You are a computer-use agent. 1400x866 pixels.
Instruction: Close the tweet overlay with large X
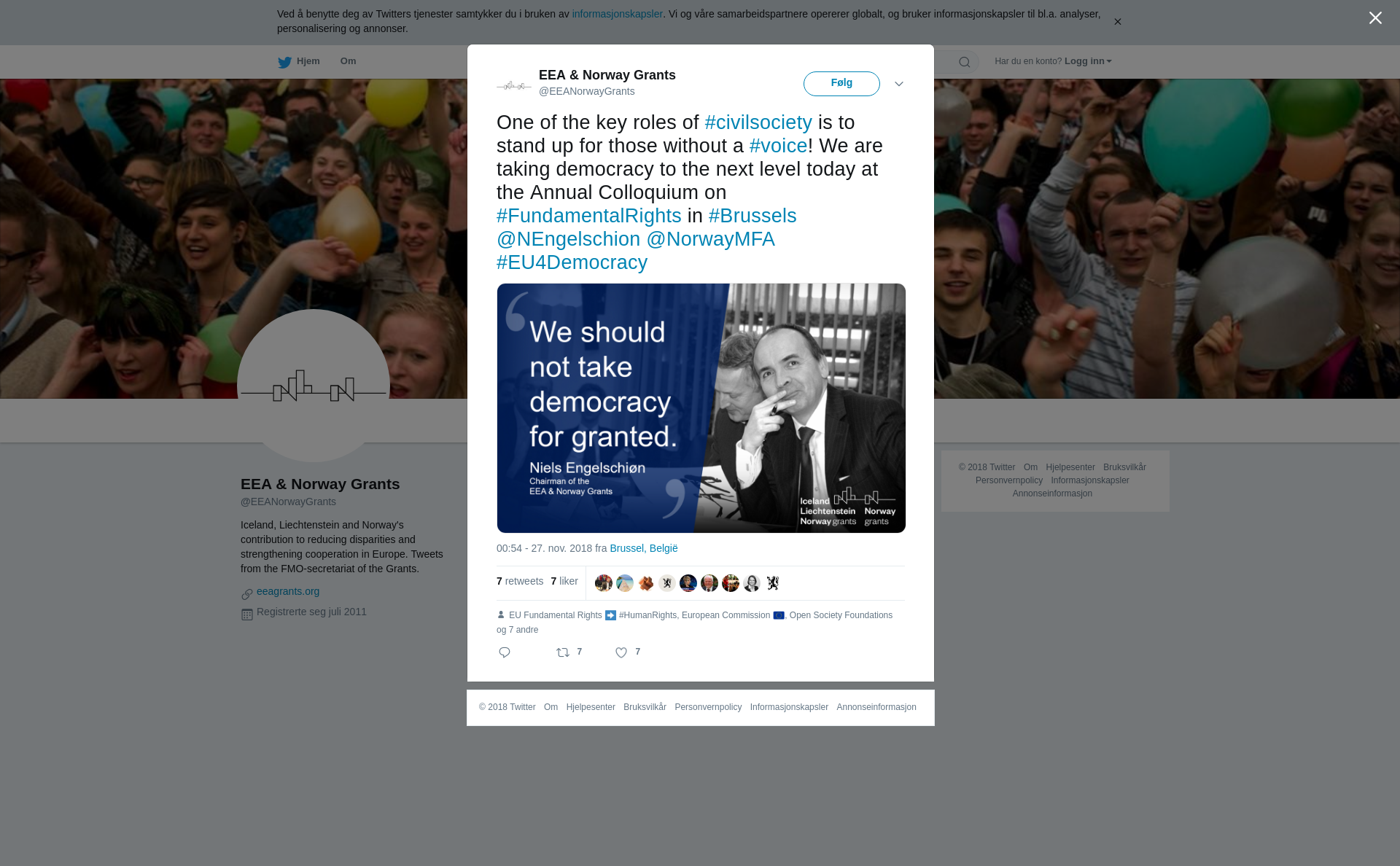pos(1375,18)
